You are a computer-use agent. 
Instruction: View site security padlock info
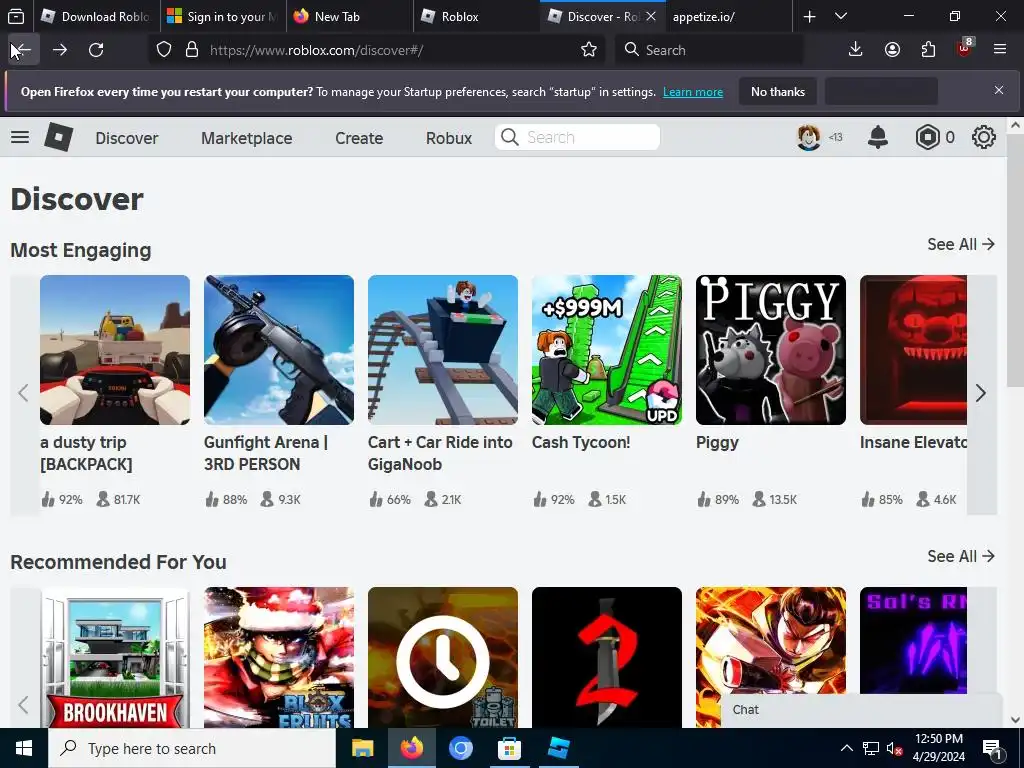coord(191,50)
